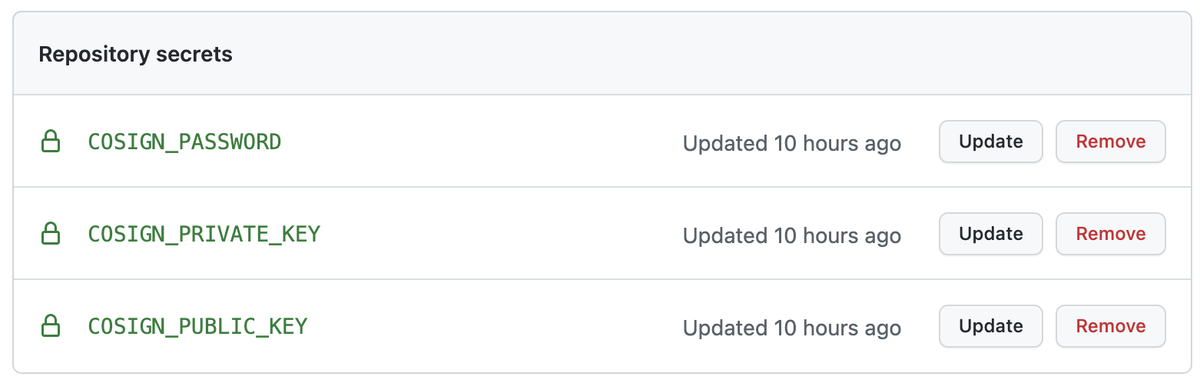
Task: Update the COSIGN_PRIVATE_KEY secret
Action: [x=991, y=234]
